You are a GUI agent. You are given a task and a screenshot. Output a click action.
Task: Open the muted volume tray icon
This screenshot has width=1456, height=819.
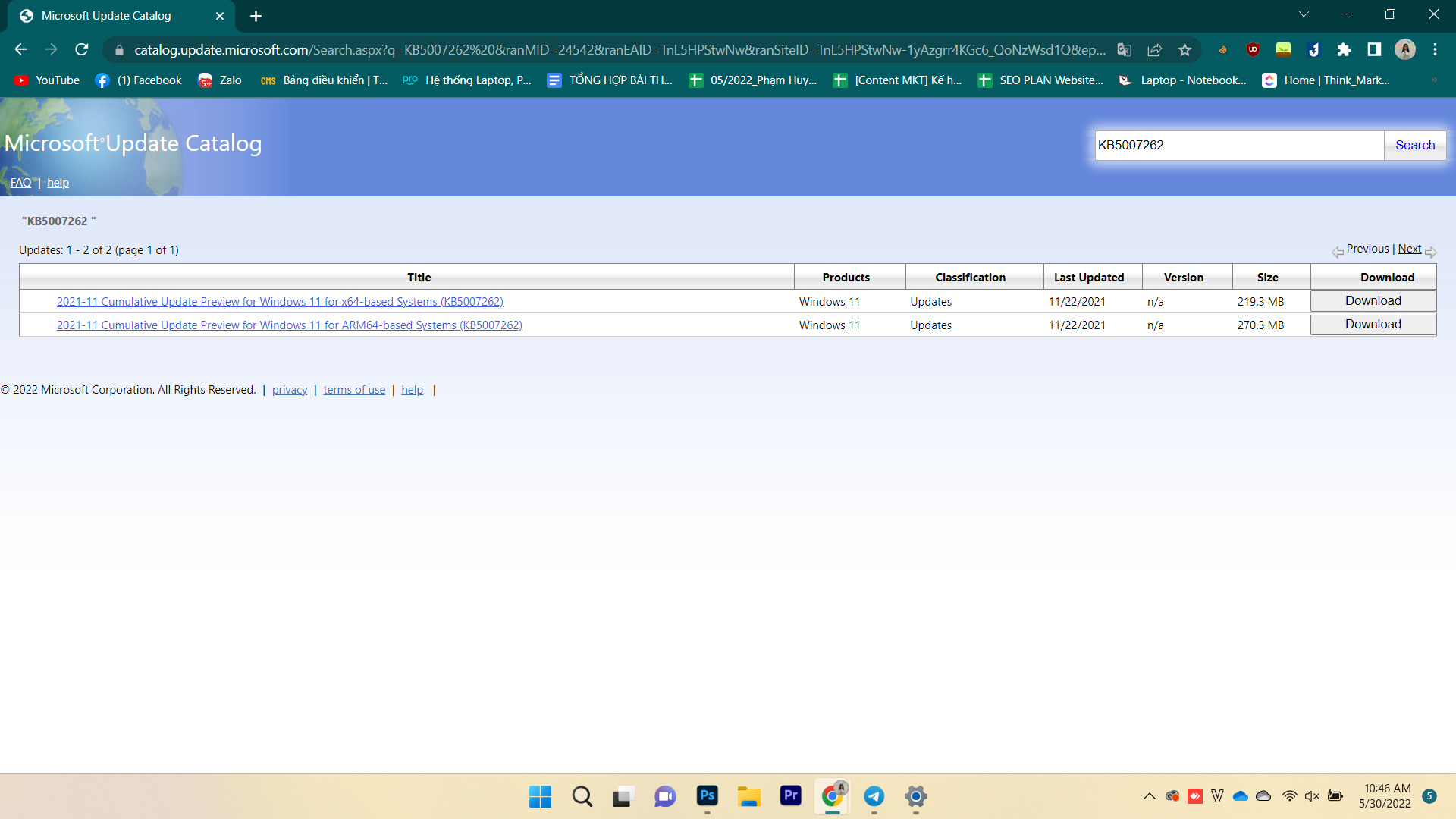[1312, 796]
